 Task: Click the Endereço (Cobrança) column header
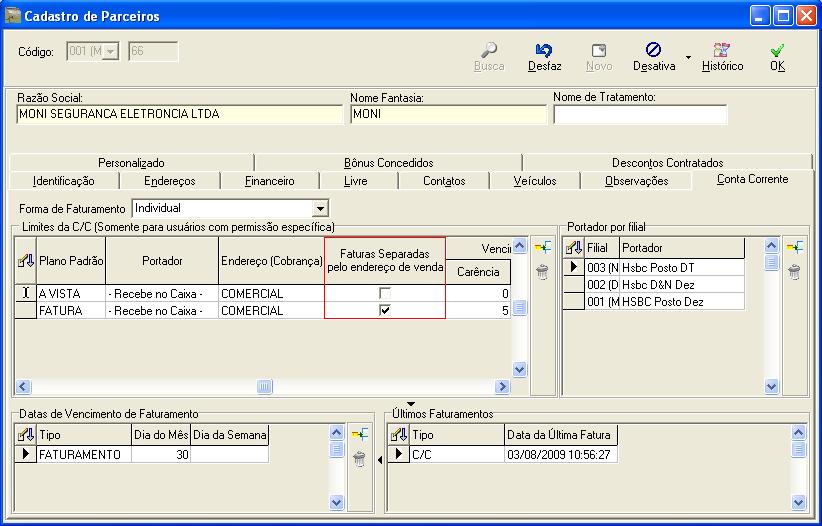click(x=272, y=261)
